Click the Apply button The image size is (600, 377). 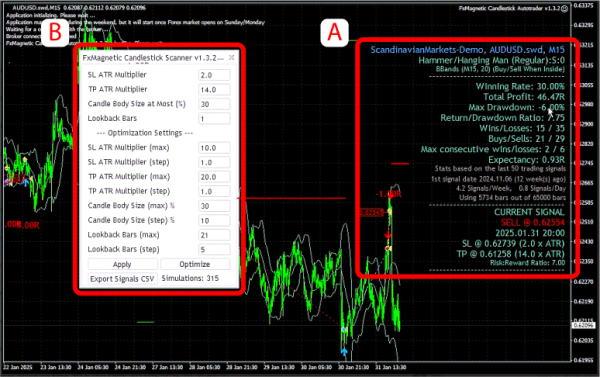point(122,264)
